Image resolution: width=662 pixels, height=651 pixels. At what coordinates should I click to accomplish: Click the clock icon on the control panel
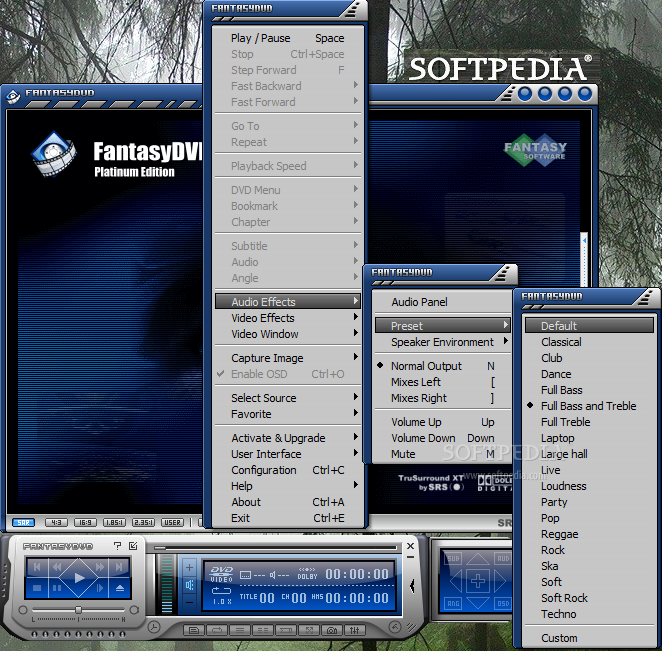pyautogui.click(x=154, y=627)
